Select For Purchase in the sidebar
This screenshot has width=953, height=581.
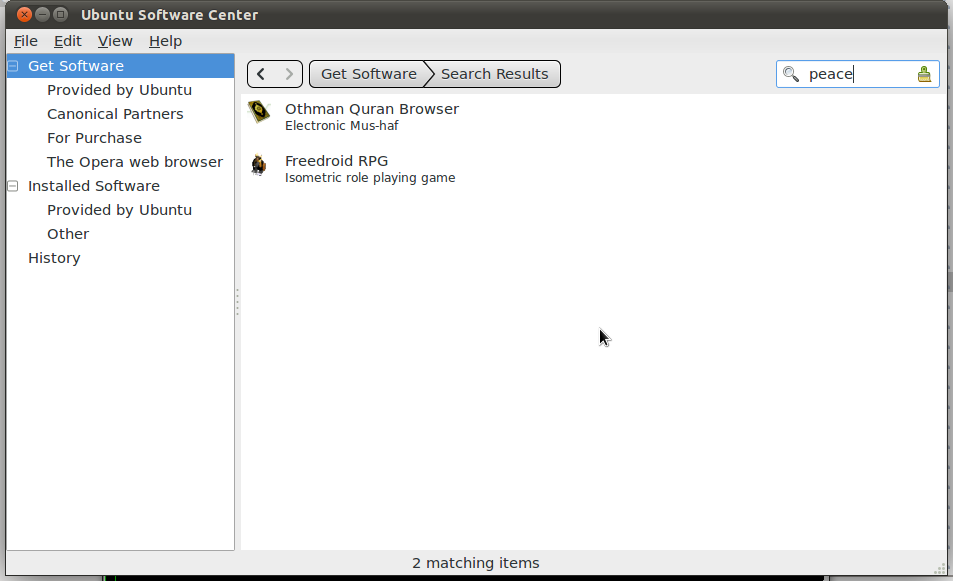point(94,138)
